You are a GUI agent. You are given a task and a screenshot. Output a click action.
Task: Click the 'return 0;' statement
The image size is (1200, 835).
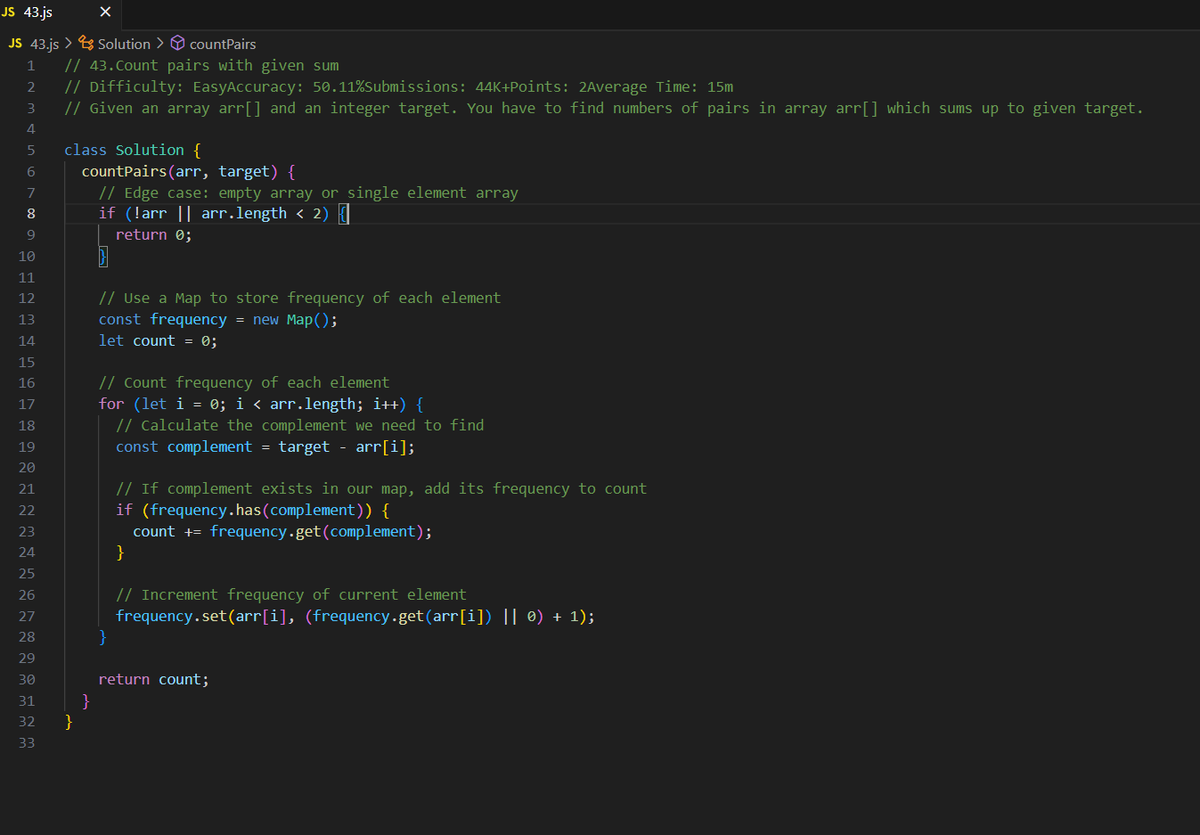[153, 235]
